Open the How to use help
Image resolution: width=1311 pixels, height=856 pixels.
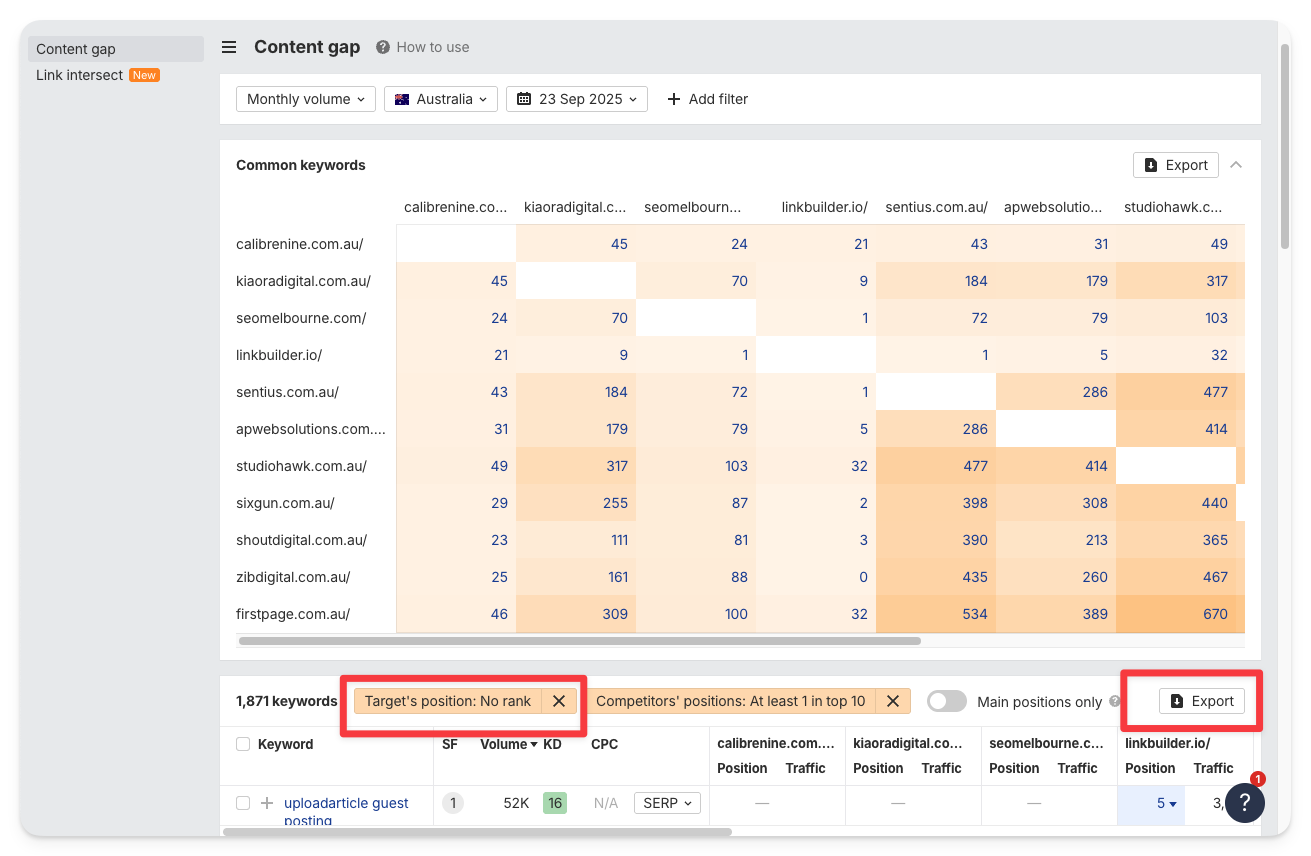(x=422, y=47)
